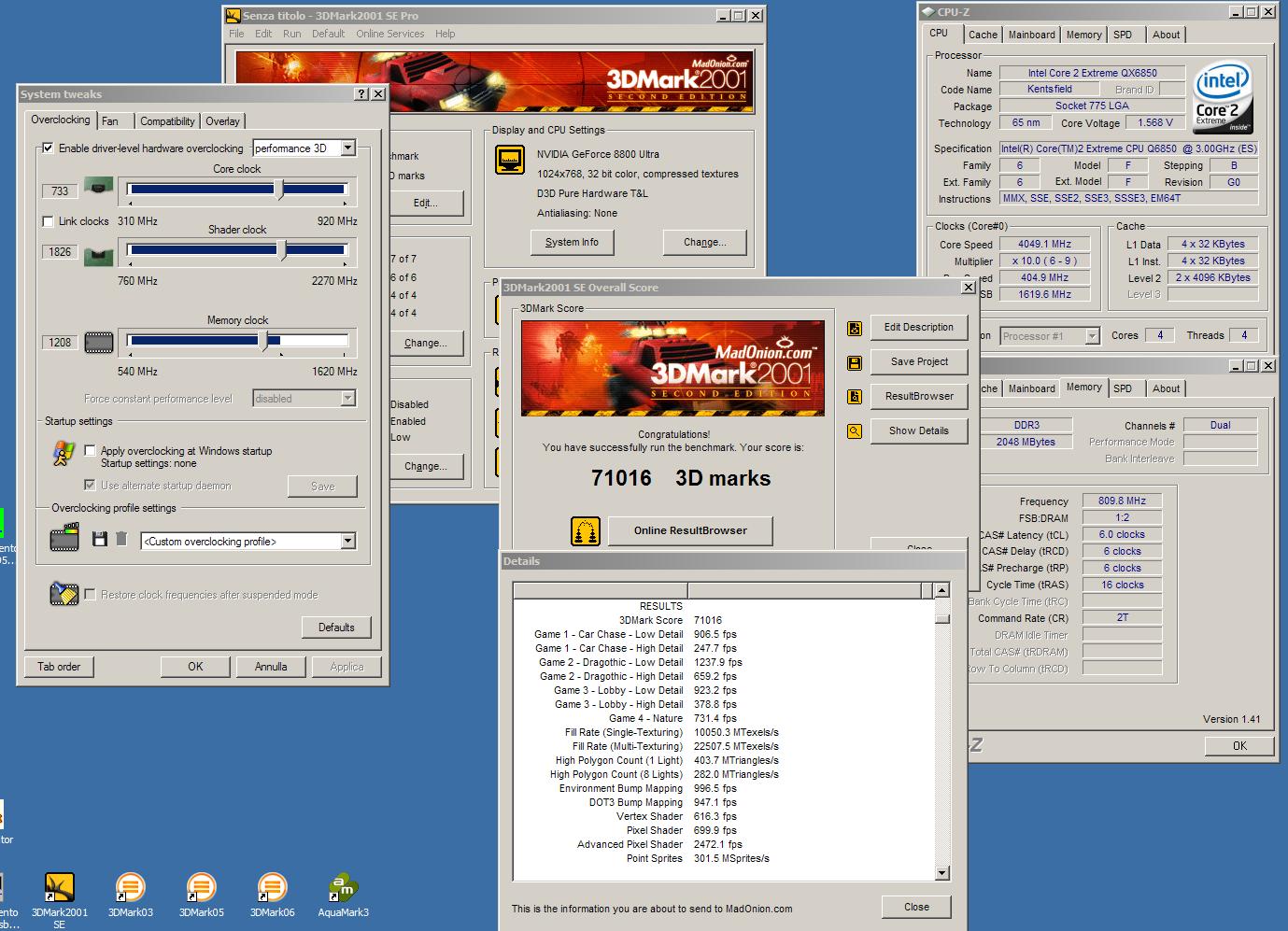Click the overclocking profile clapboard icon
This screenshot has width=1288, height=931.
tap(65, 539)
